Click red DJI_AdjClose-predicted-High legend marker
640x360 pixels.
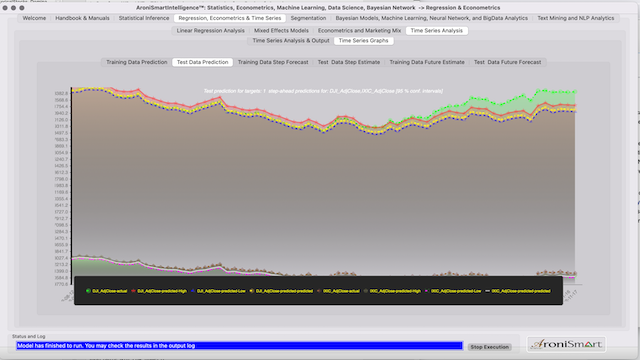point(133,291)
